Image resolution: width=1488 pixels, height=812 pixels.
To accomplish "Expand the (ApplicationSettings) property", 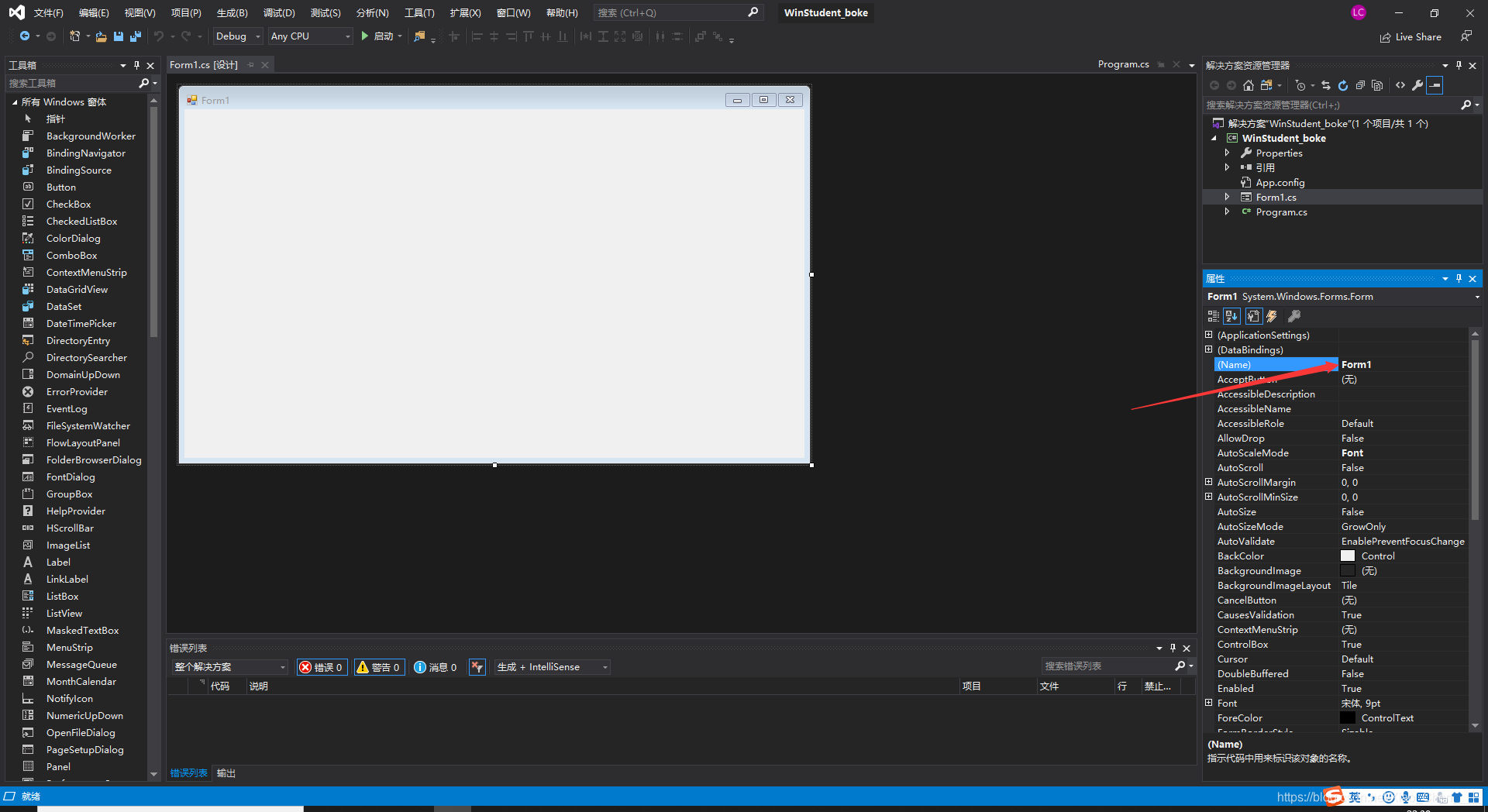I will click(x=1209, y=335).
